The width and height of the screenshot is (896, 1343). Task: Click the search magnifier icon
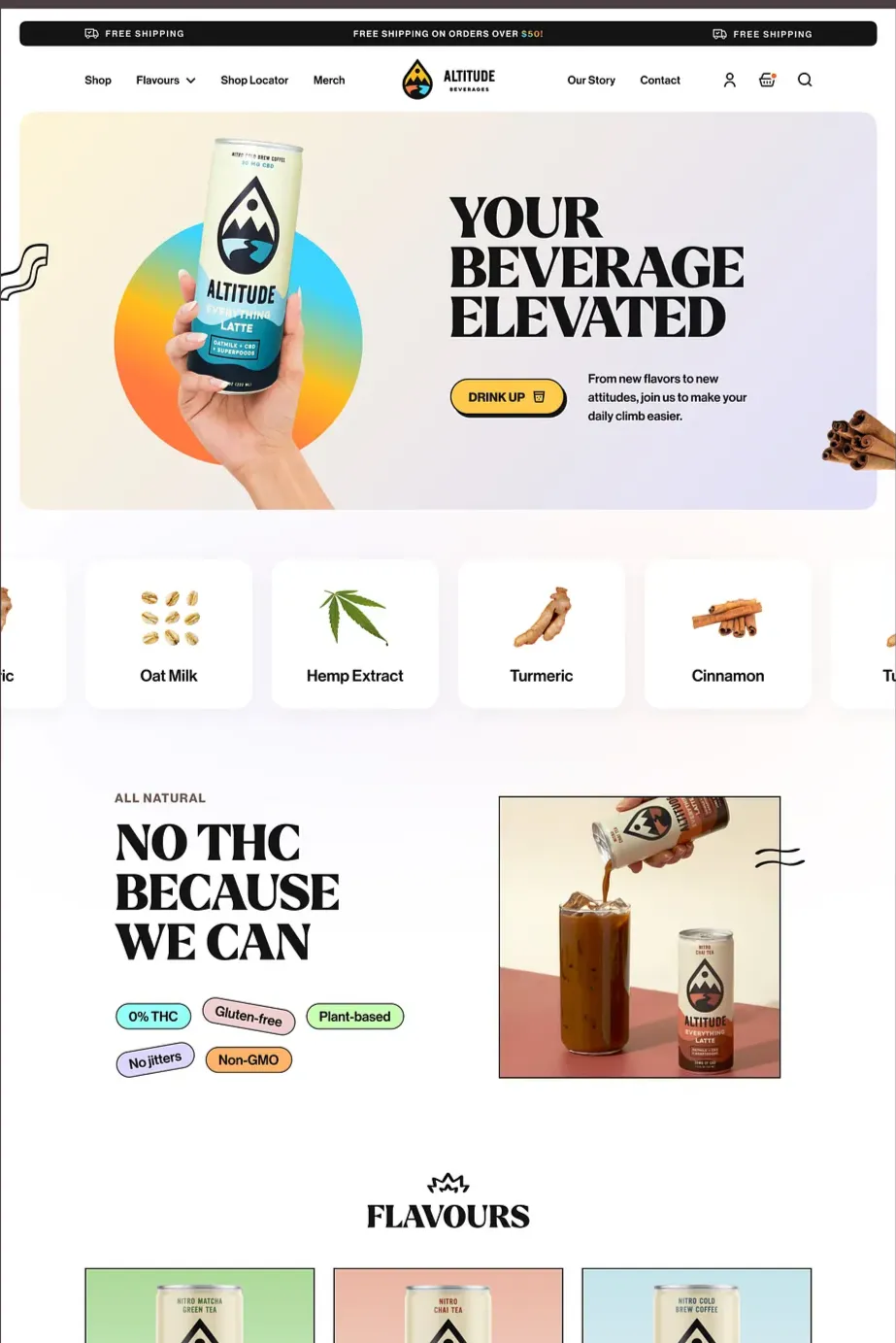805,80
